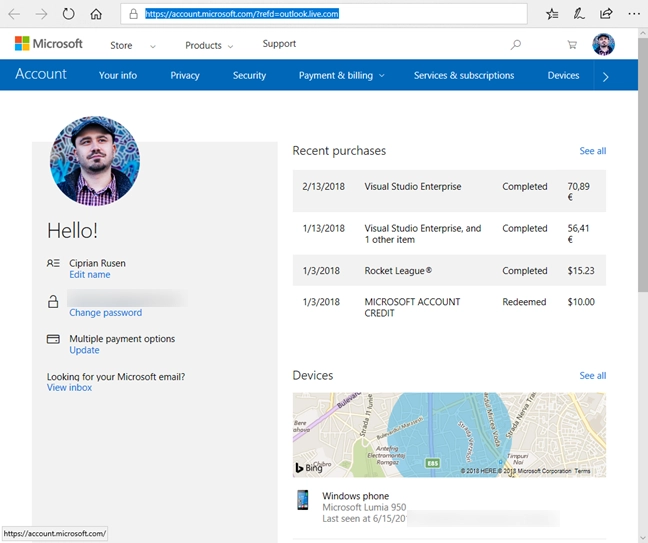
Task: Select the MICROSOFT ACCOUNT CREDIT row
Action: tap(449, 307)
